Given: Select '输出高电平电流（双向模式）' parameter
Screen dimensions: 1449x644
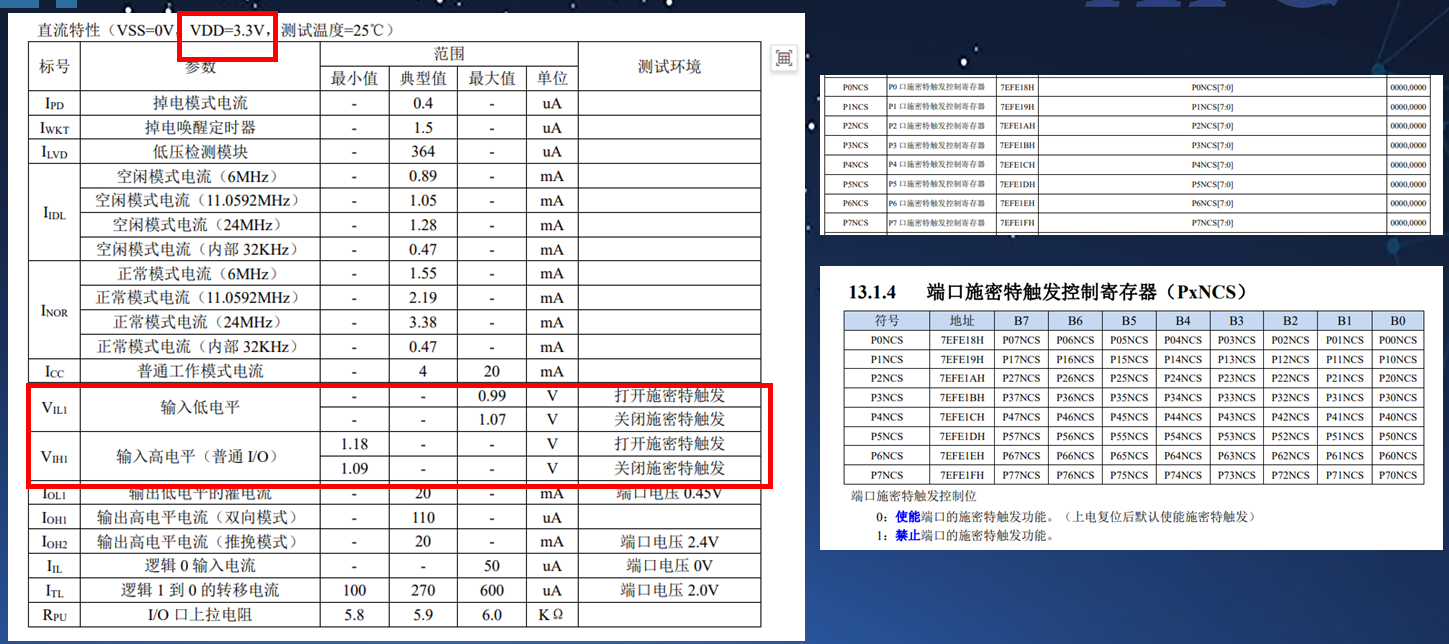Looking at the screenshot, I should [200, 517].
